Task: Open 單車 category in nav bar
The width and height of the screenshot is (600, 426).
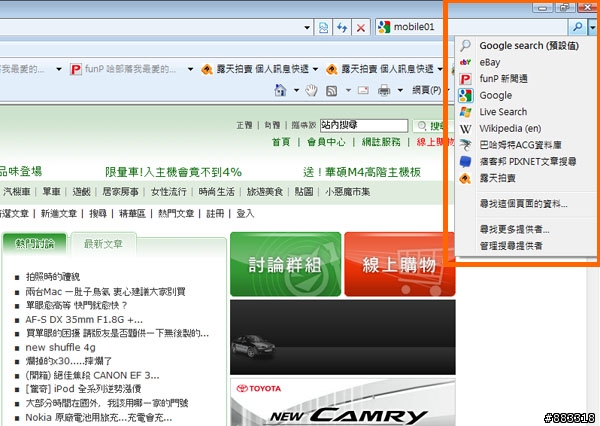Action: point(52,191)
